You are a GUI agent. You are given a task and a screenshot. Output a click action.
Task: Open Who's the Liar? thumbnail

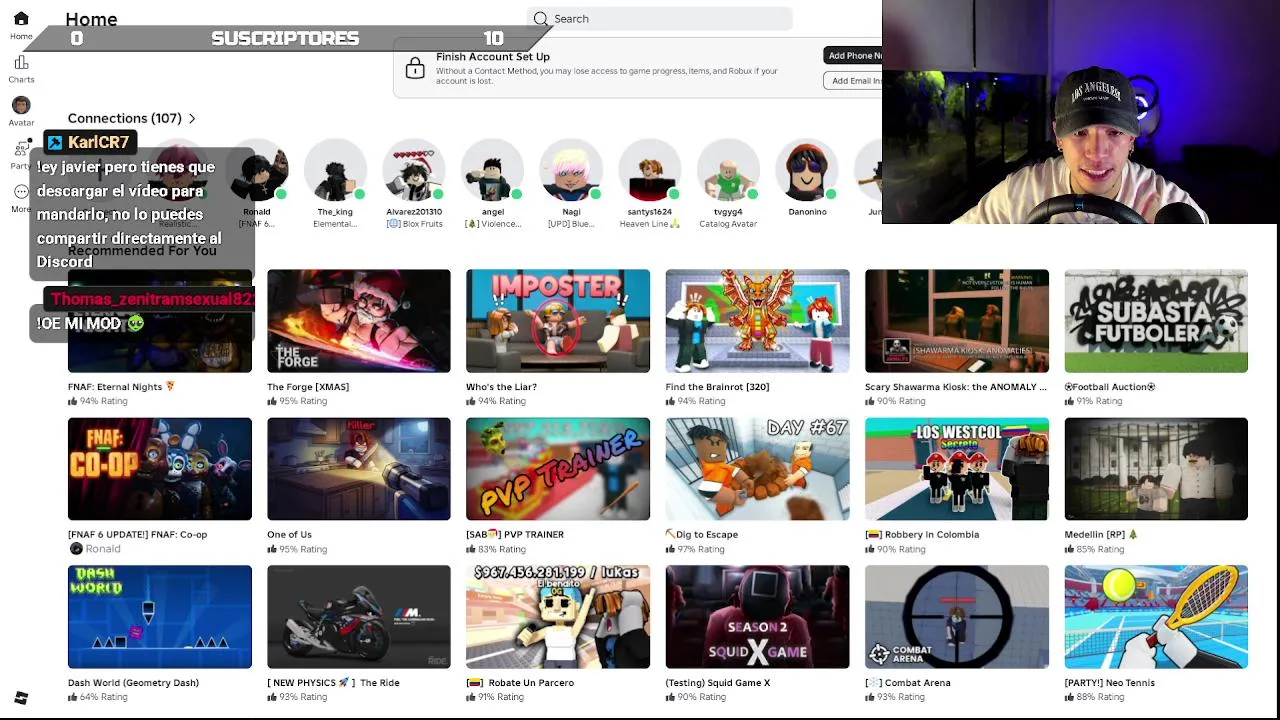click(x=558, y=321)
